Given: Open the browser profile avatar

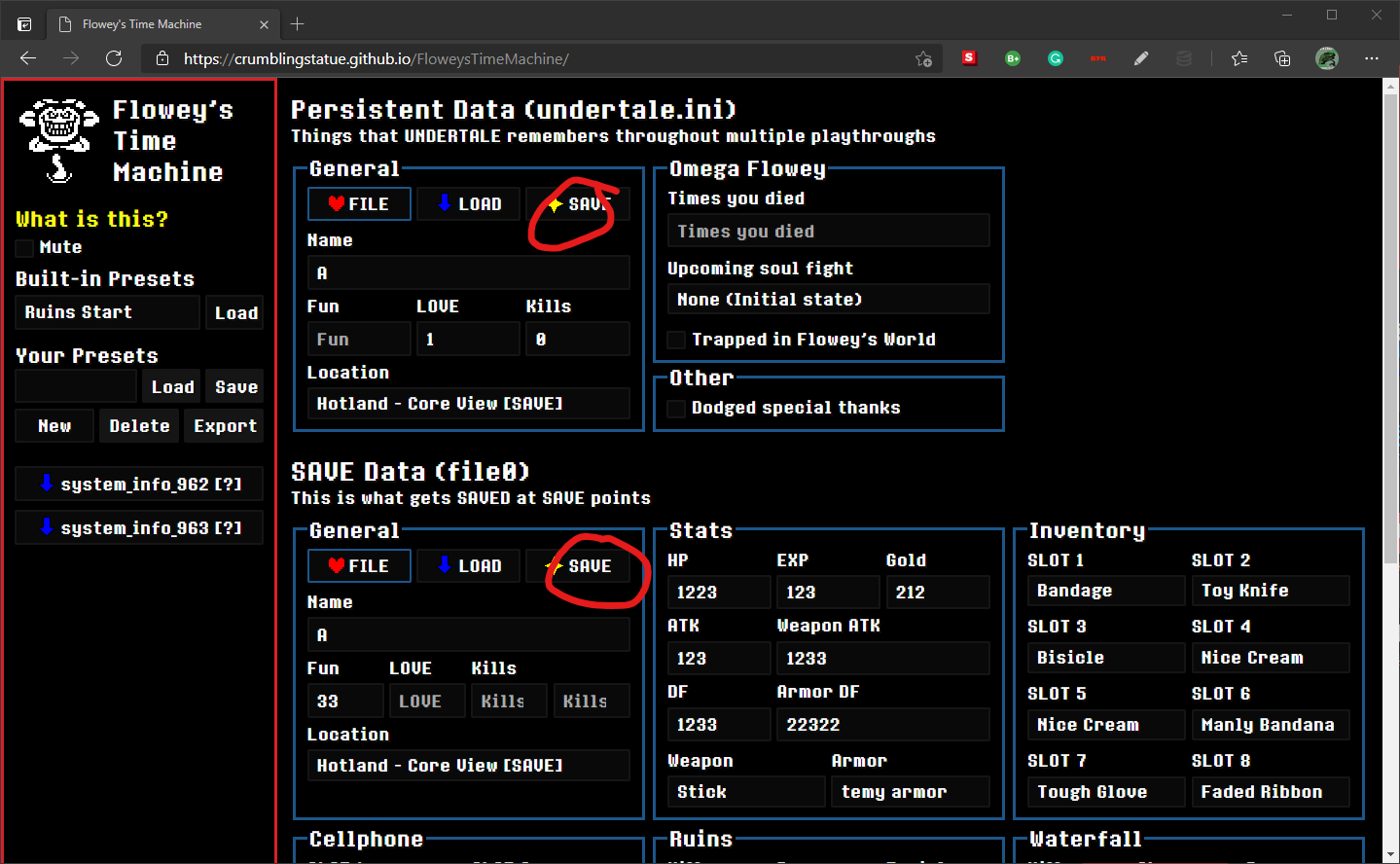Looking at the screenshot, I should coord(1327,58).
